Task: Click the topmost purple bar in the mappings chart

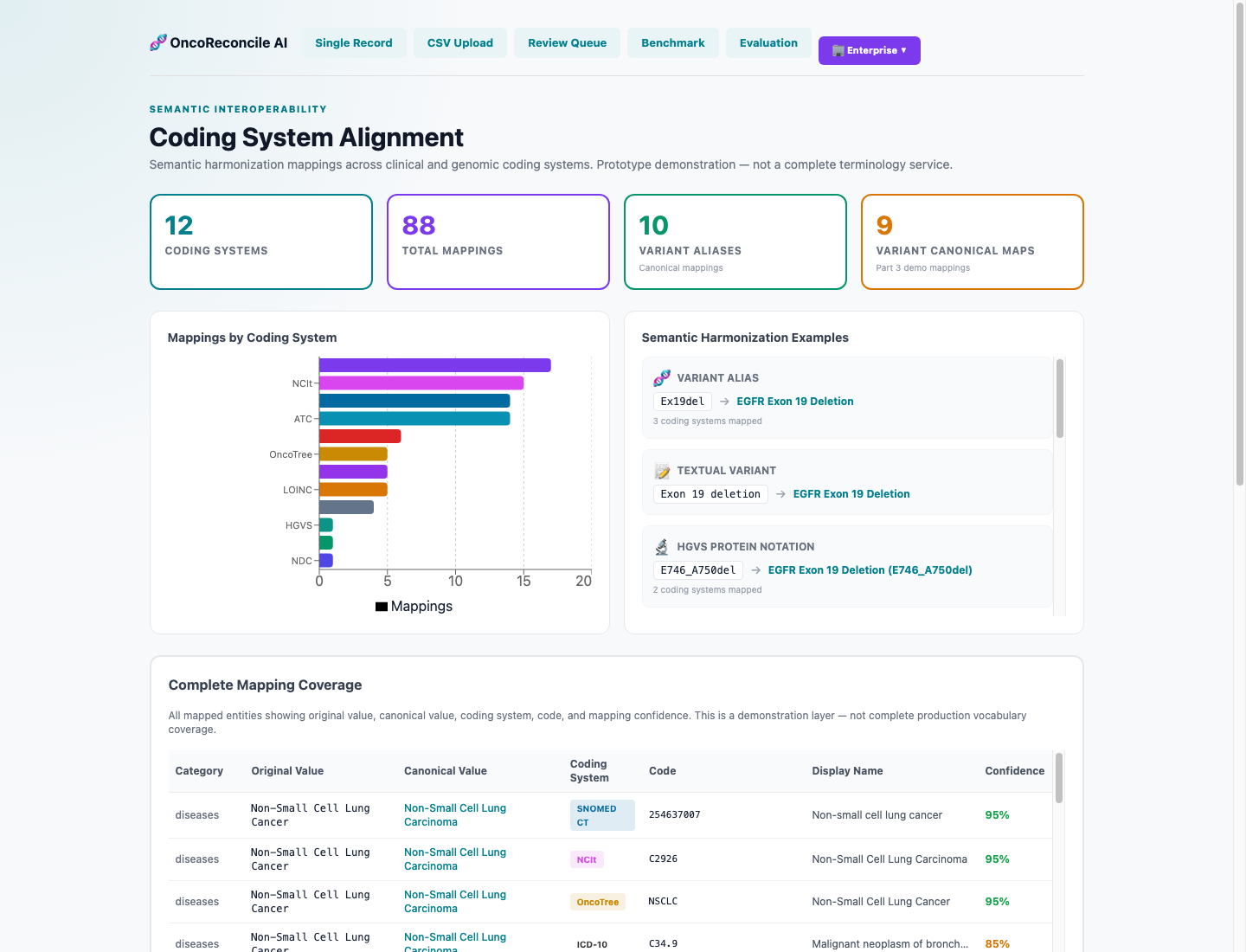Action: [x=434, y=365]
